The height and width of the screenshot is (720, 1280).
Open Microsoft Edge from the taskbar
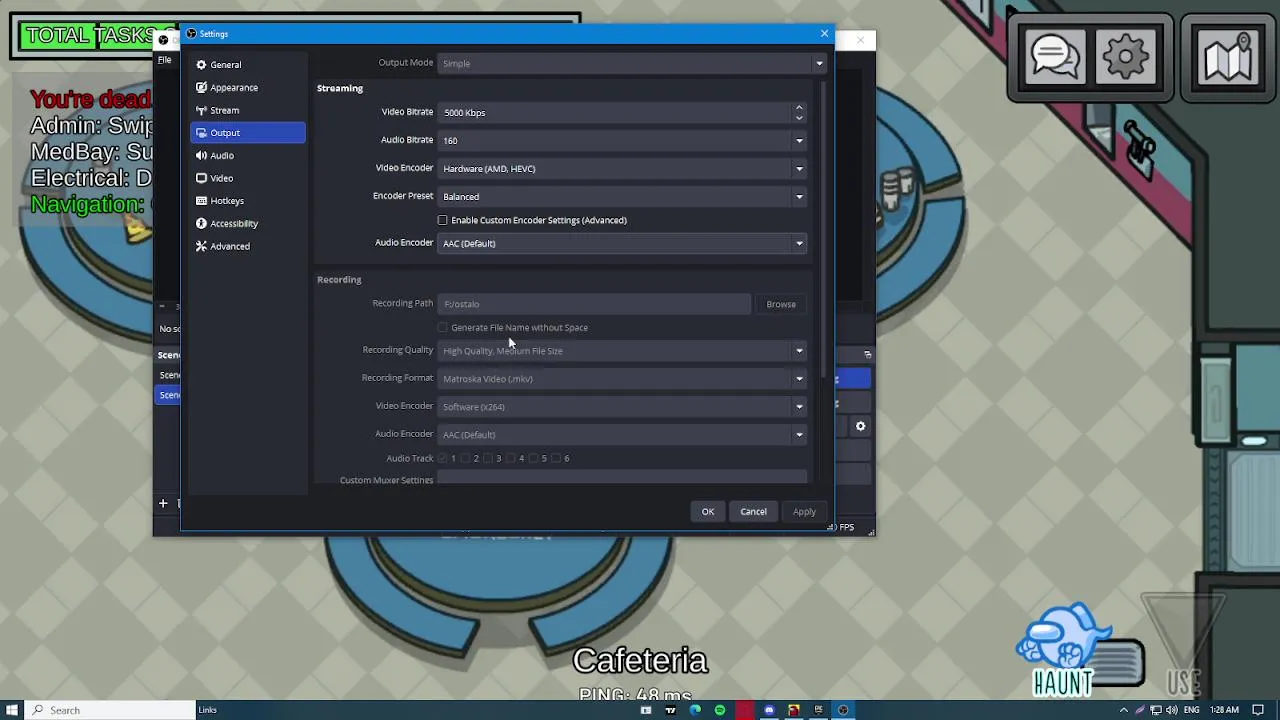pos(695,710)
